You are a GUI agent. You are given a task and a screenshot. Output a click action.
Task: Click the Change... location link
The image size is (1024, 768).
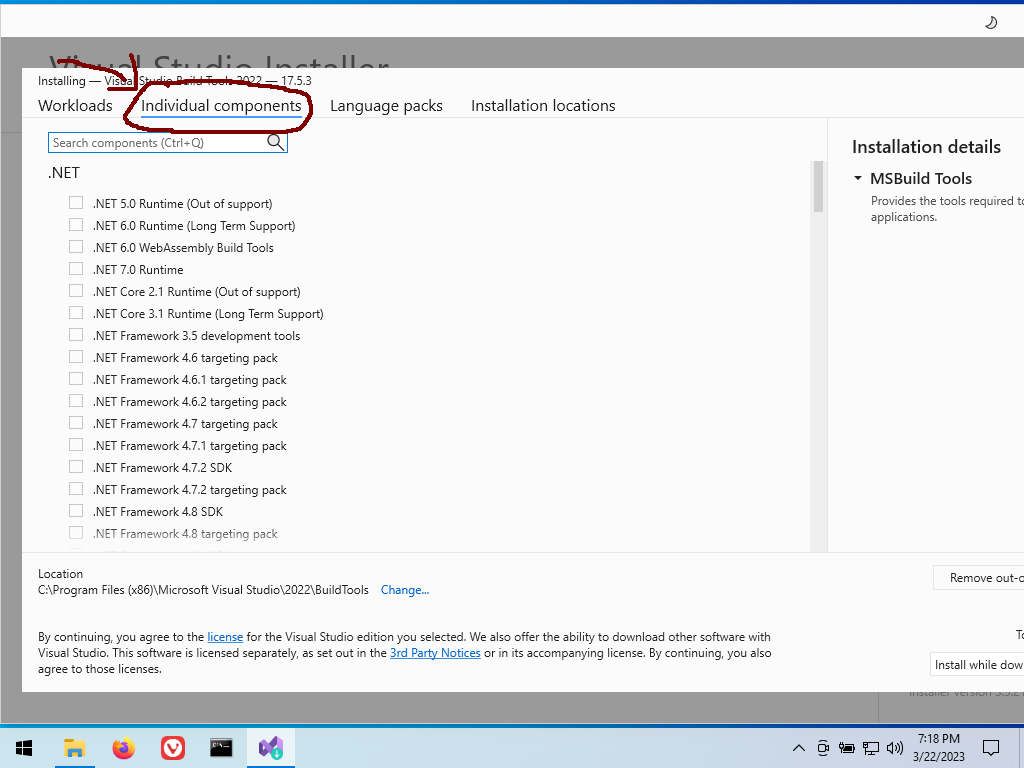click(405, 590)
